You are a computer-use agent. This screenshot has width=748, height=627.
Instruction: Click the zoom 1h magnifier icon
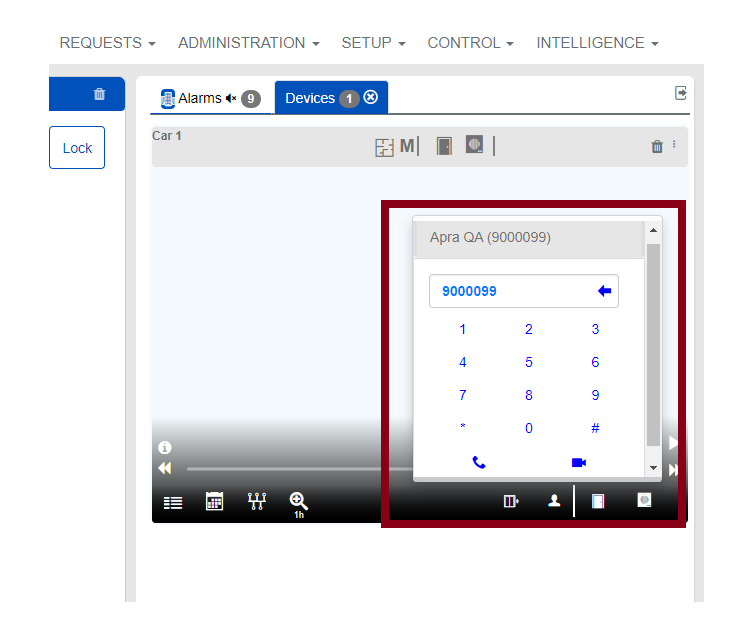tap(297, 502)
